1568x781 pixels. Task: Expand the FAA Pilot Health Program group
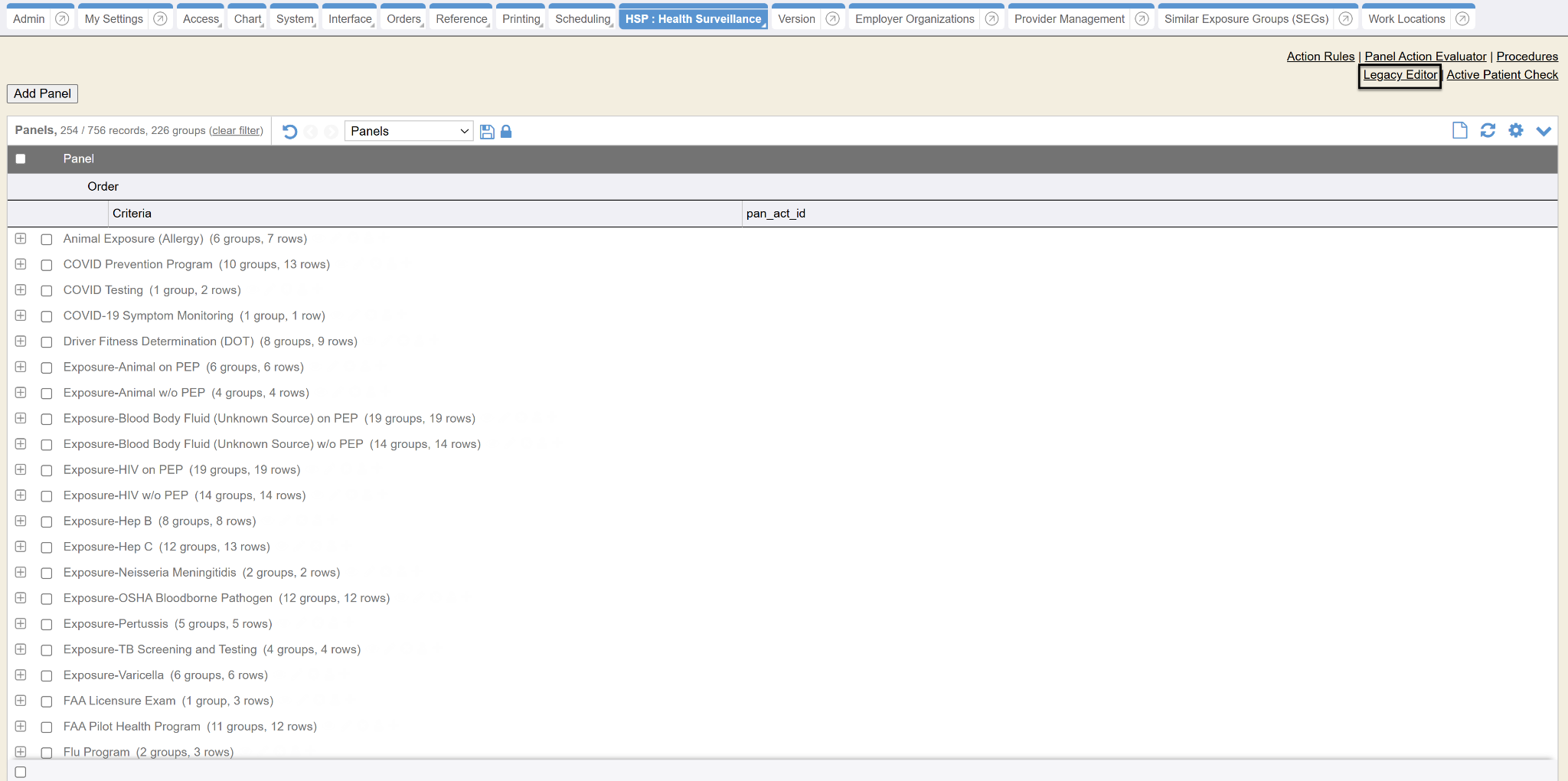point(21,727)
